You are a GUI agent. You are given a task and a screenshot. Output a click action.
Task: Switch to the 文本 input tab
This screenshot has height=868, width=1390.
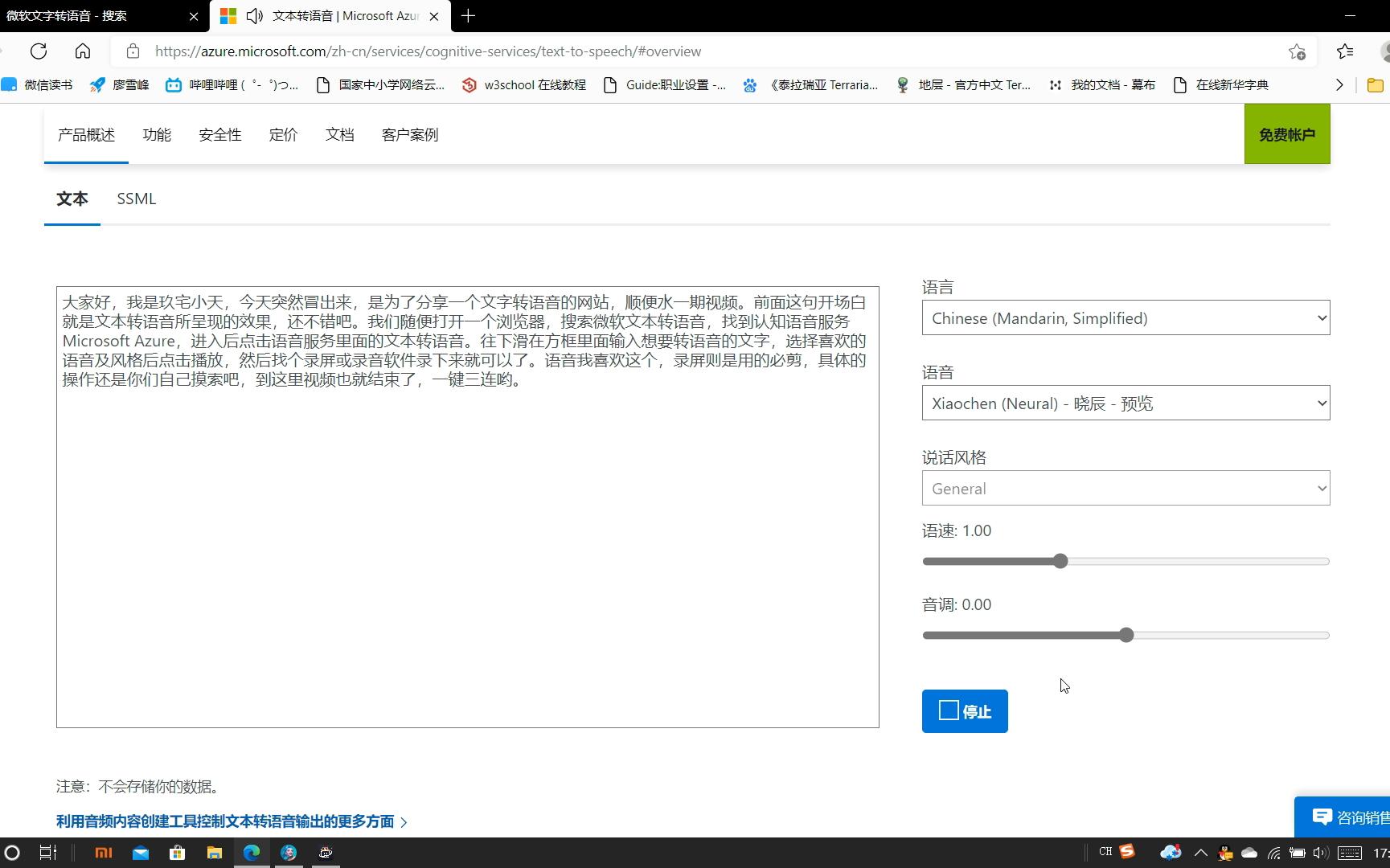[72, 199]
